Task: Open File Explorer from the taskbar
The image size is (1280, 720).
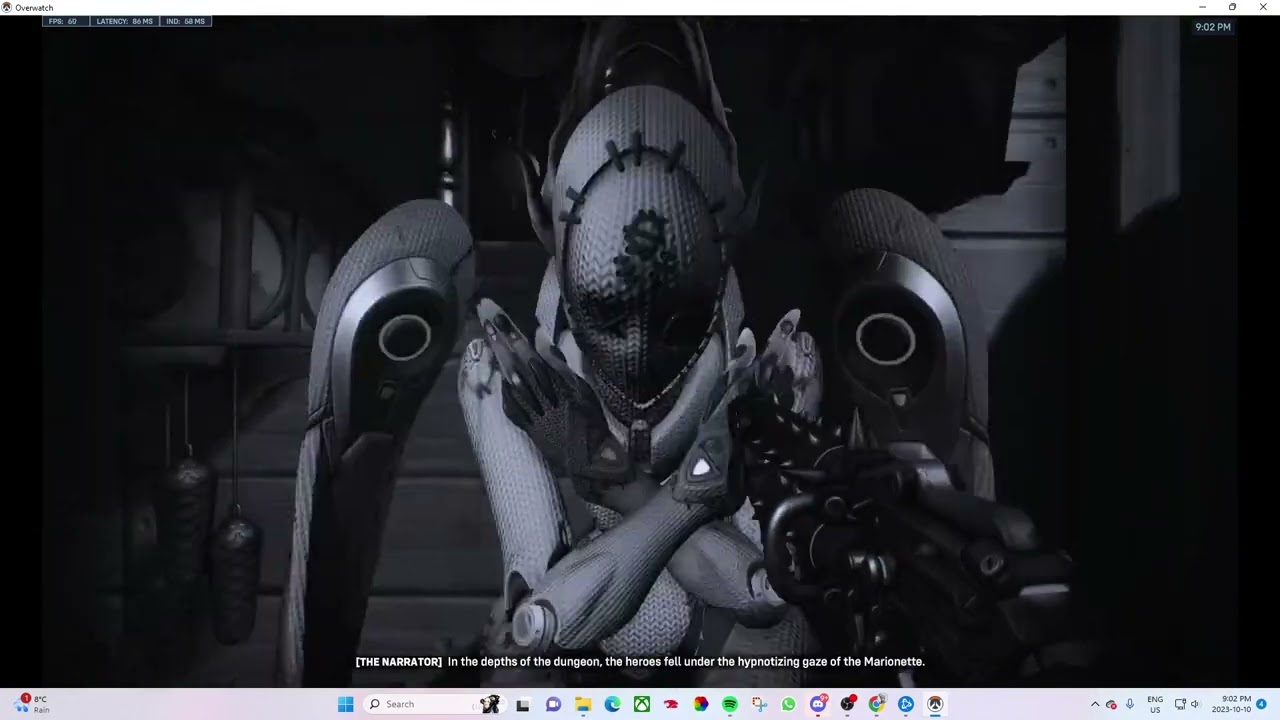Action: (583, 704)
